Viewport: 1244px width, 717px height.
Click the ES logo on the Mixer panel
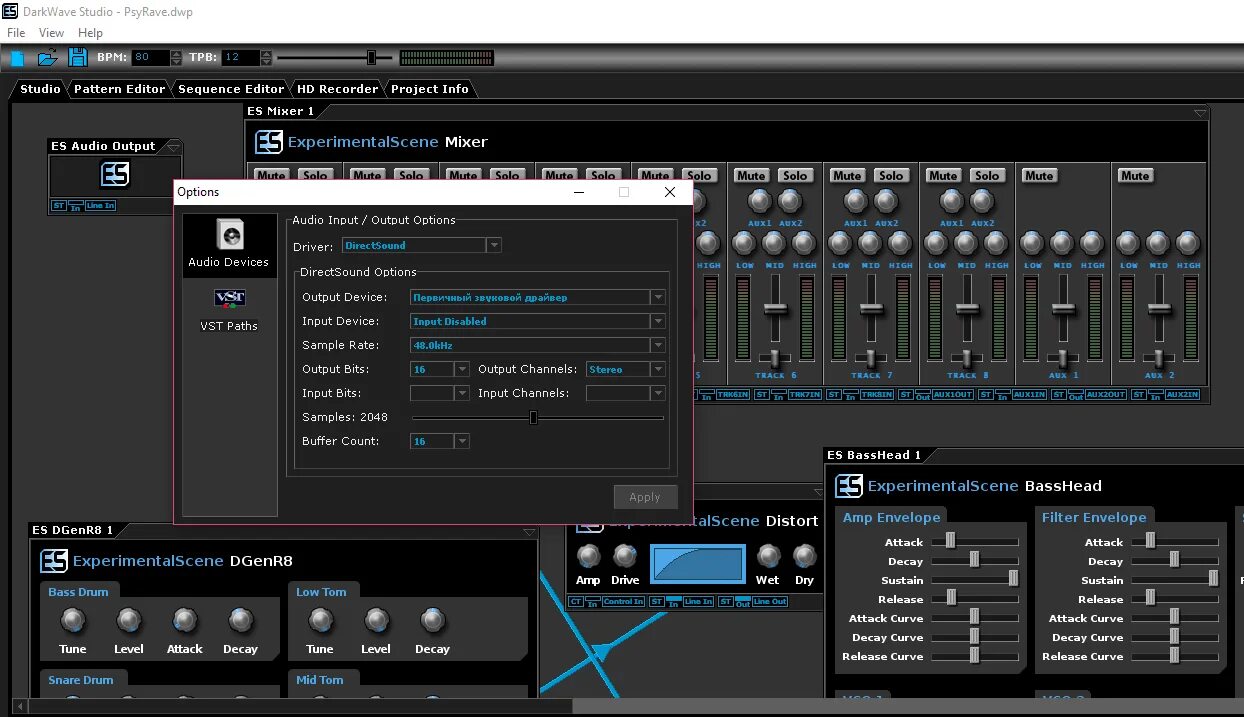pyautogui.click(x=268, y=142)
